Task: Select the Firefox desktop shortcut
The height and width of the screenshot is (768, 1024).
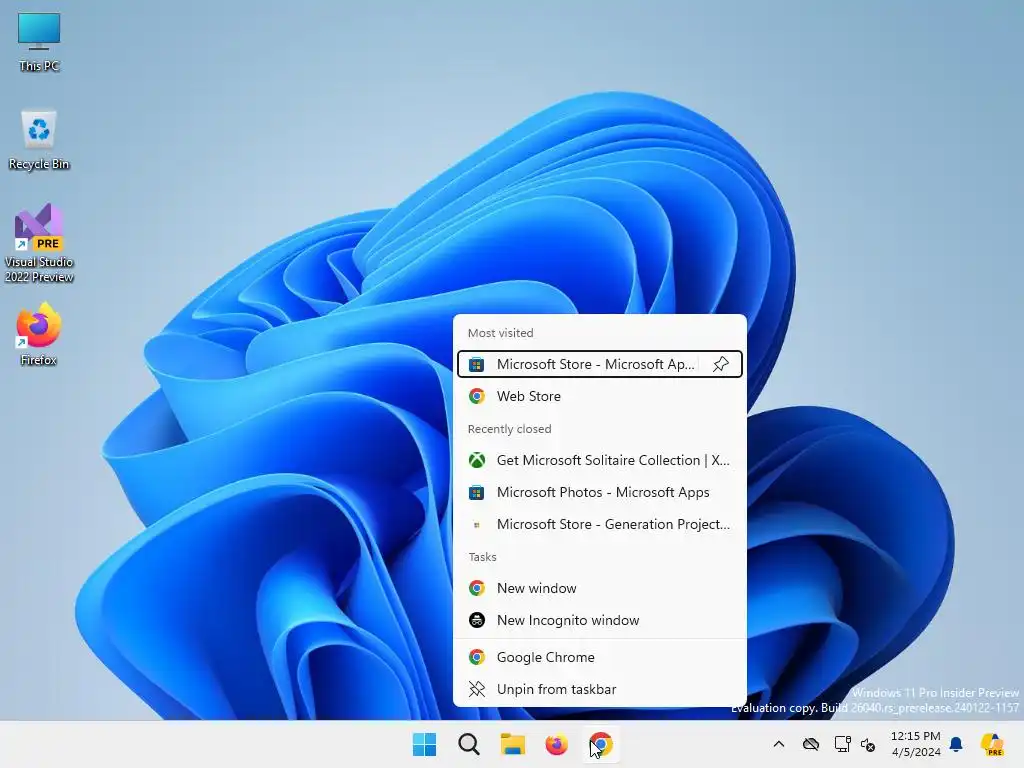Action: pyautogui.click(x=39, y=334)
